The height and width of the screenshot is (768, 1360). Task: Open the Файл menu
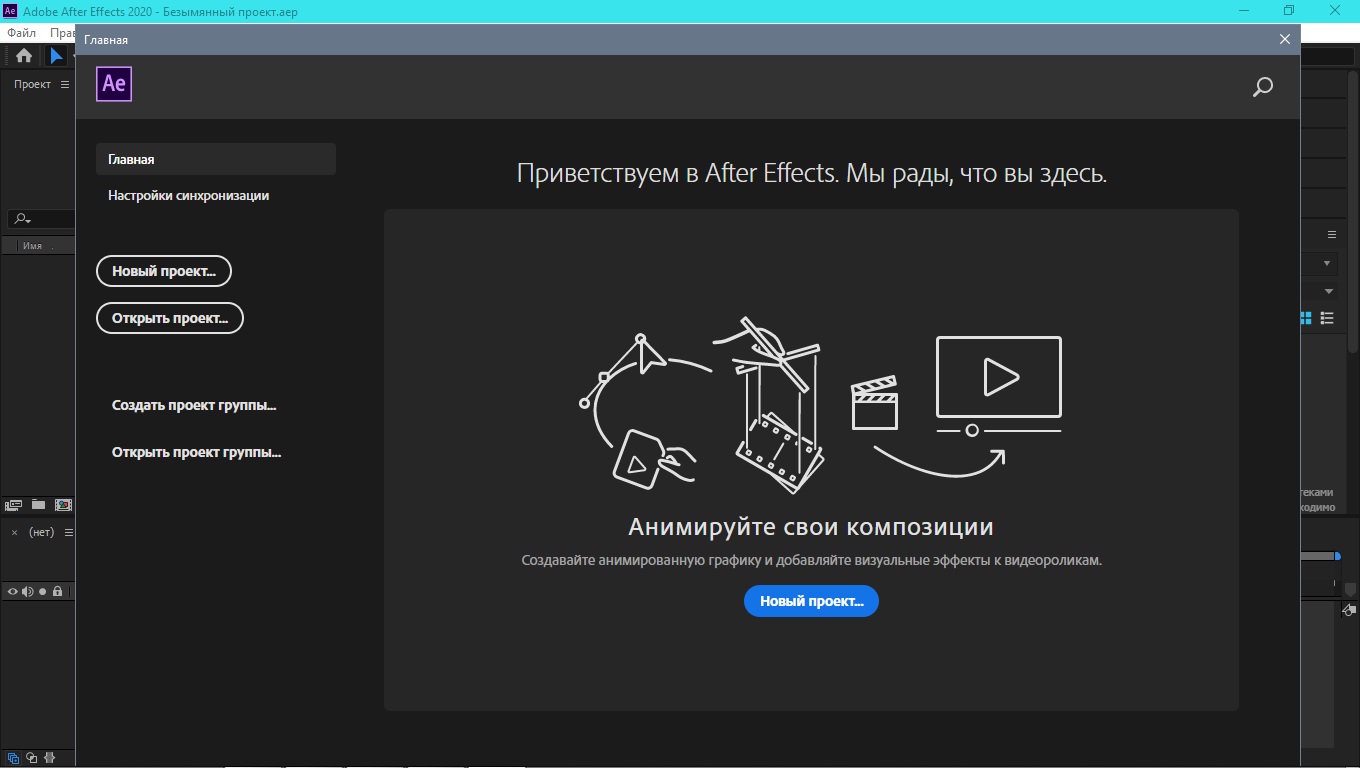point(21,33)
